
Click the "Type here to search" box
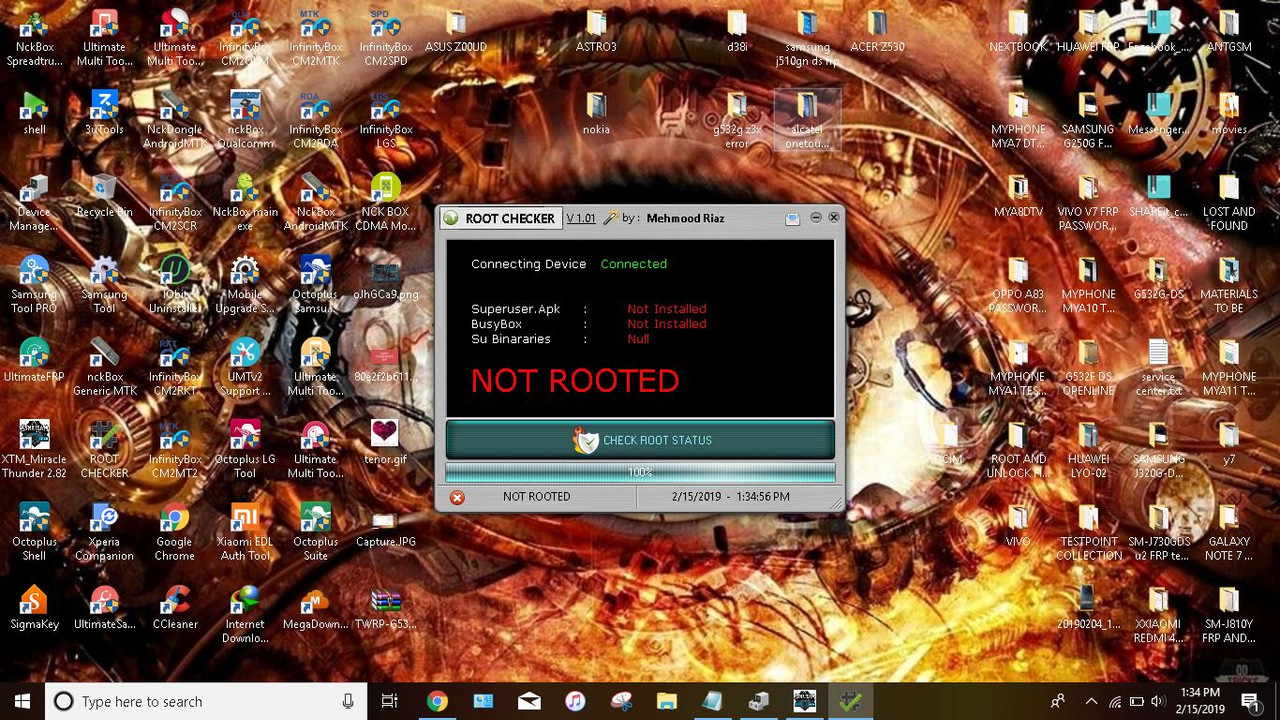click(205, 702)
